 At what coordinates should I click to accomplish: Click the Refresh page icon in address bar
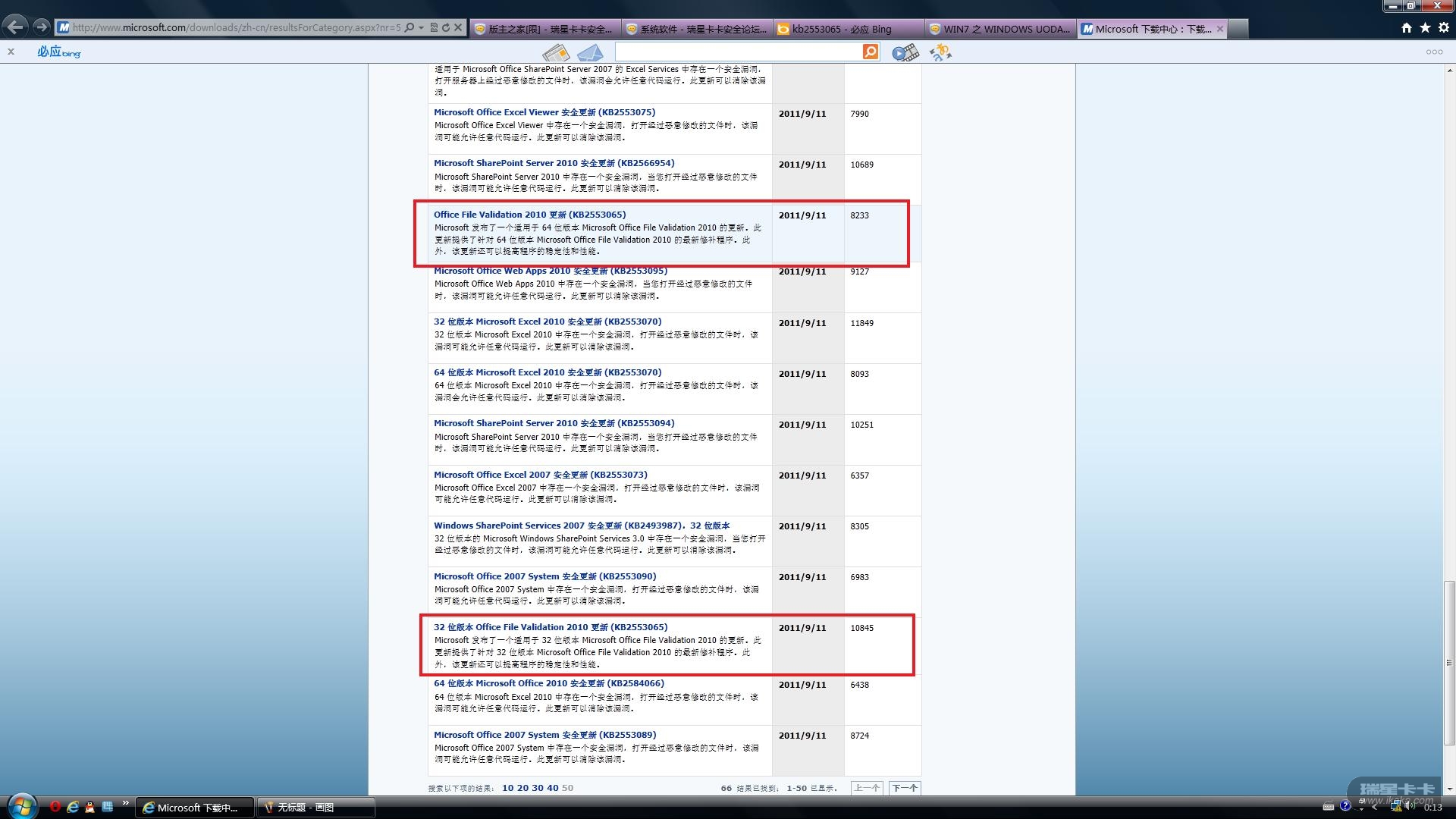(446, 28)
